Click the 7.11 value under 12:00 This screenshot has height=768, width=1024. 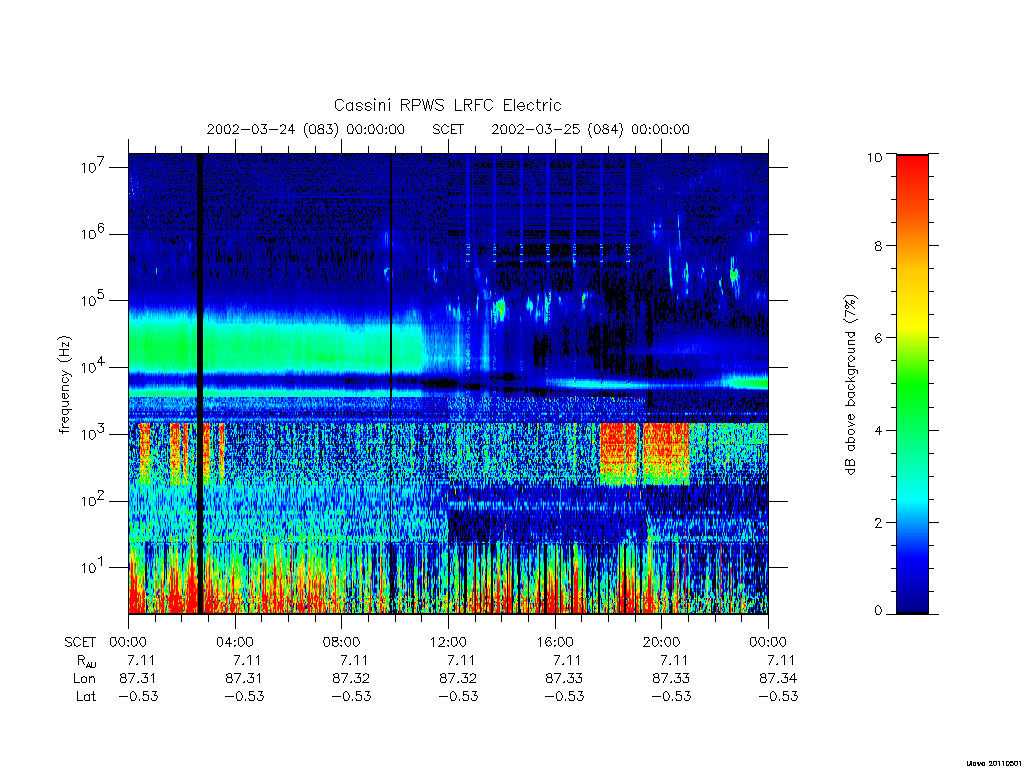pyautogui.click(x=461, y=660)
